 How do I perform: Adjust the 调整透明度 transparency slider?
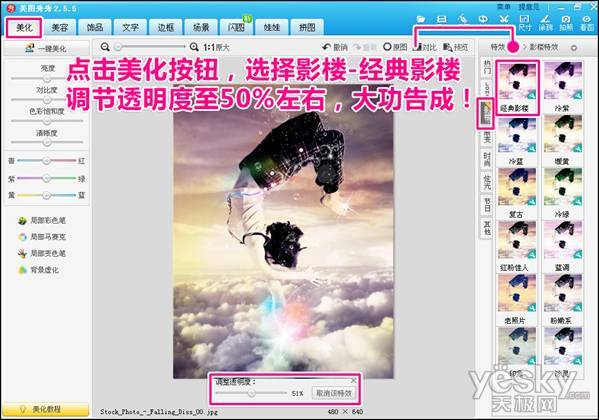[251, 393]
